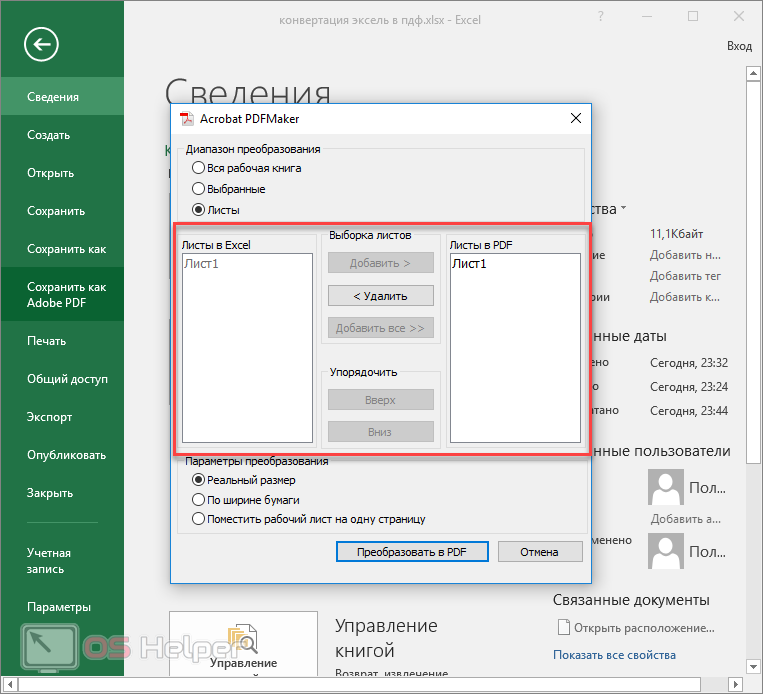
Task: Click Сохранить как in the sidebar
Action: click(x=62, y=249)
